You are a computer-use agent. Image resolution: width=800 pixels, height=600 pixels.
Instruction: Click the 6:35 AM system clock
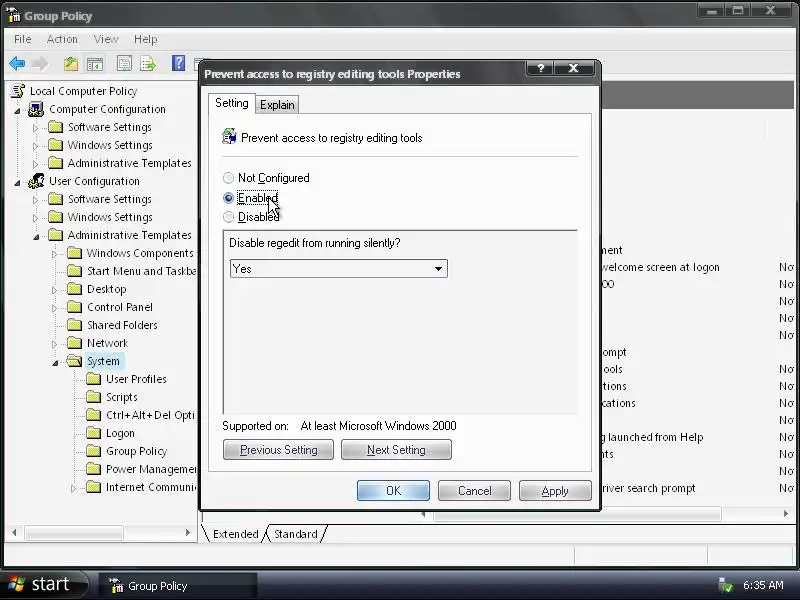coord(763,585)
